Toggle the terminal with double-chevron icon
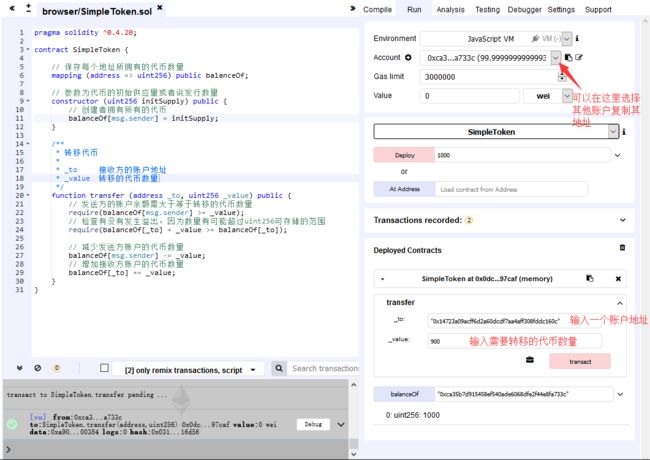 tap(19, 368)
